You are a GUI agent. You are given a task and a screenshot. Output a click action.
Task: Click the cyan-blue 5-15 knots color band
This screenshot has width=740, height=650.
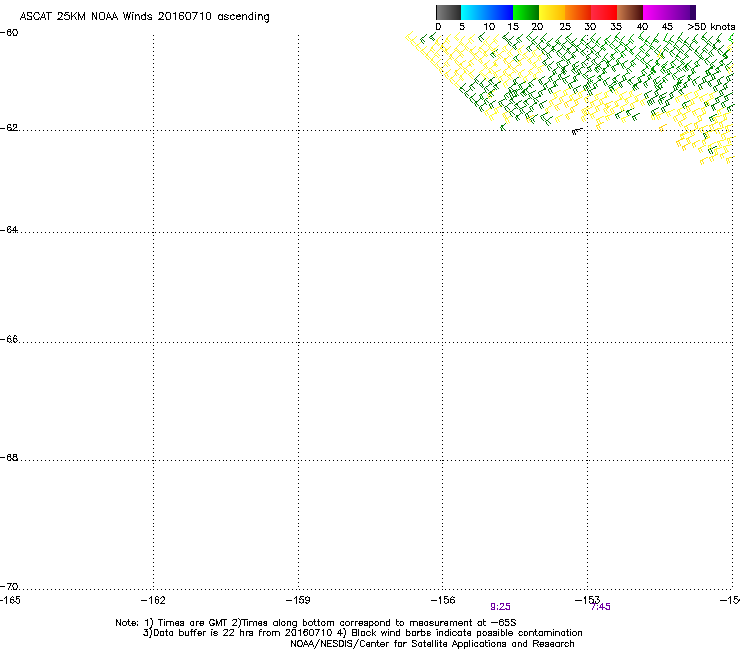tap(487, 12)
